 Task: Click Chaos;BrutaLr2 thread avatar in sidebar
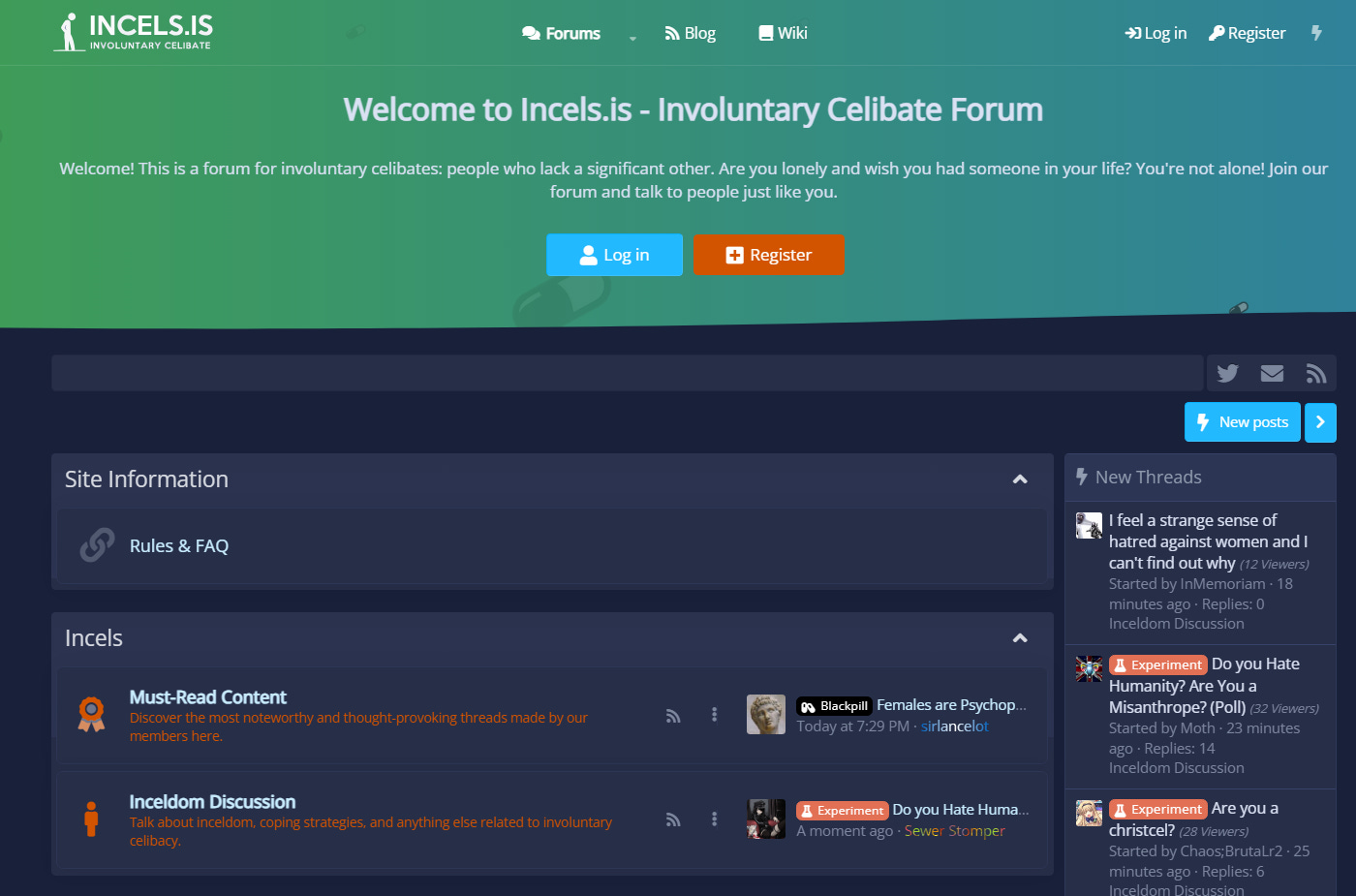coord(1089,813)
